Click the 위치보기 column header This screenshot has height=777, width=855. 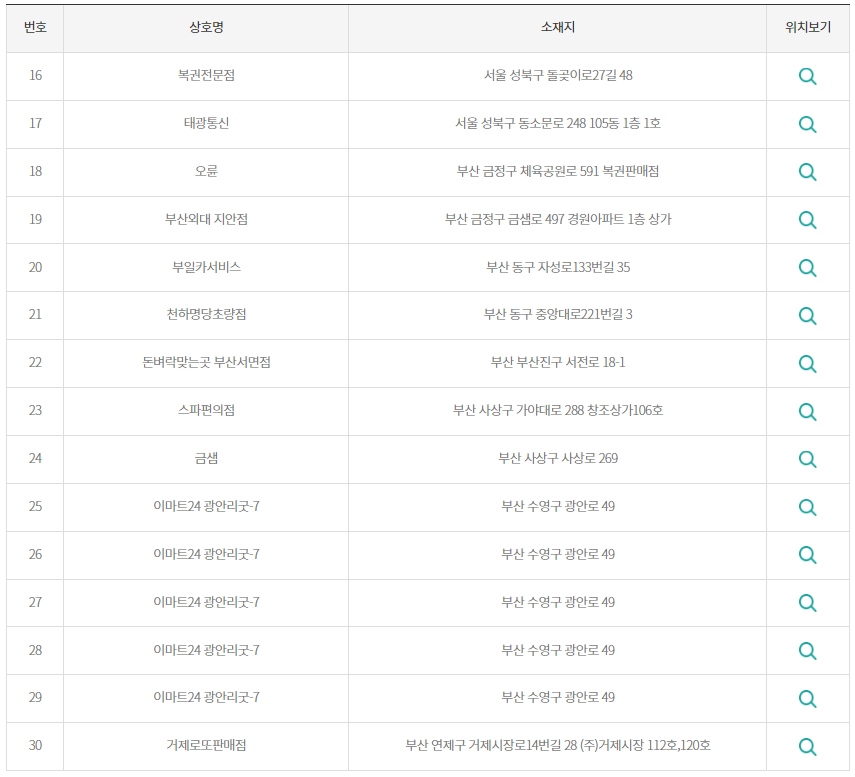[x=808, y=27]
